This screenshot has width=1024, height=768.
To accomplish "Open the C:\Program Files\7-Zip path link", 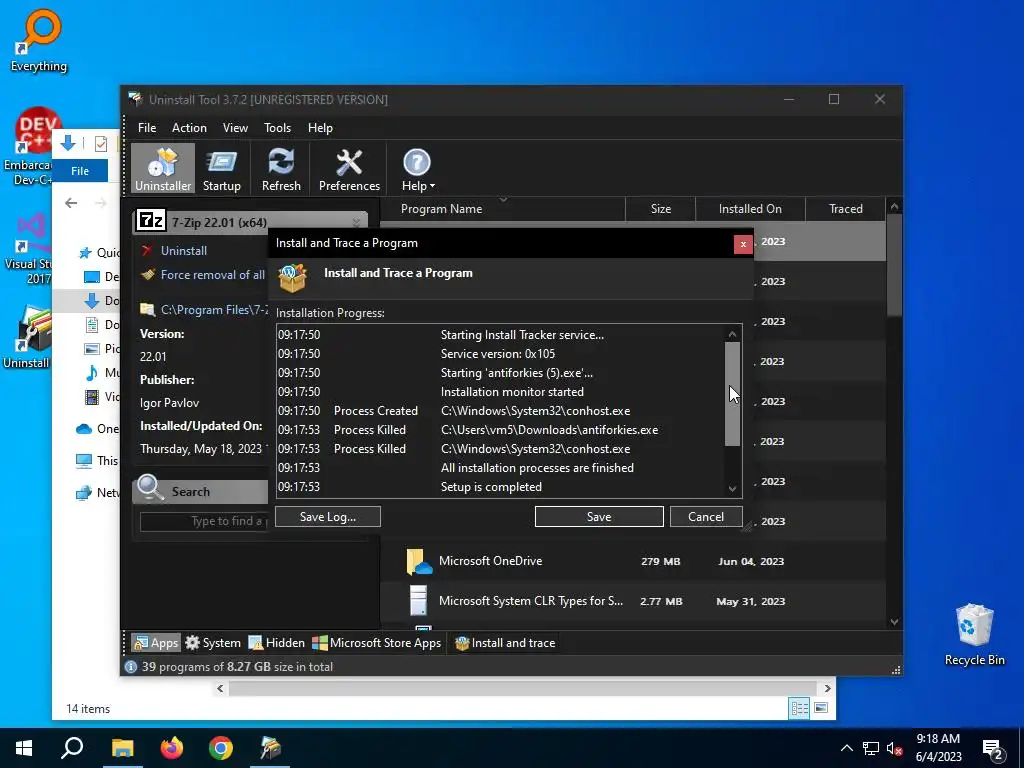I will point(214,310).
